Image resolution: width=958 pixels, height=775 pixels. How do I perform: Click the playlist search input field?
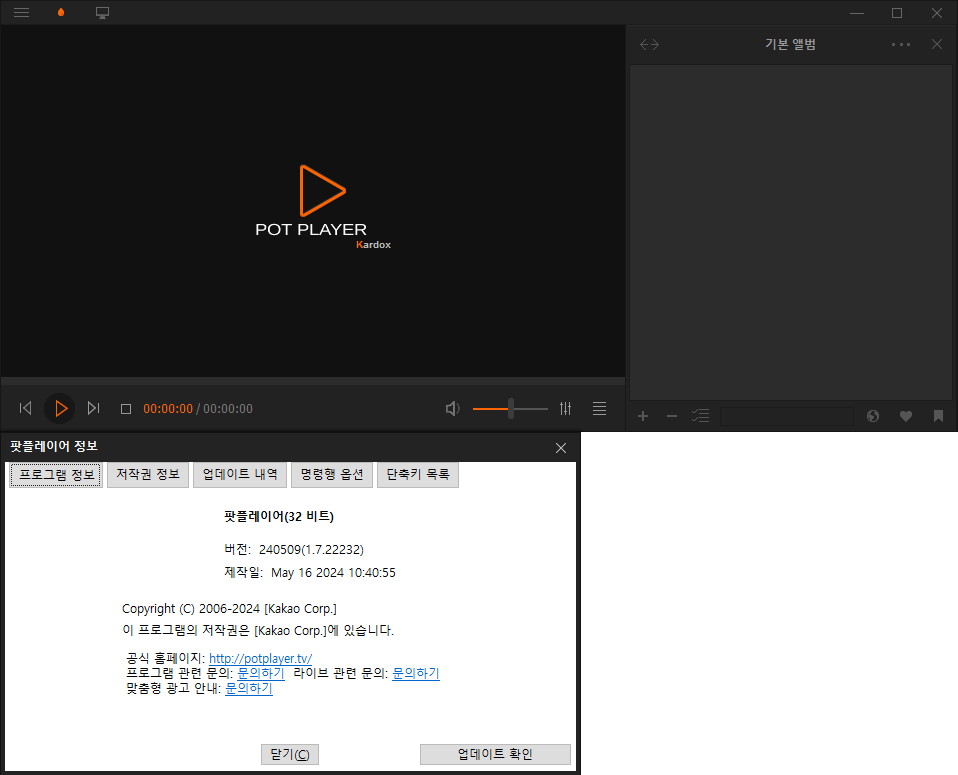coord(787,416)
